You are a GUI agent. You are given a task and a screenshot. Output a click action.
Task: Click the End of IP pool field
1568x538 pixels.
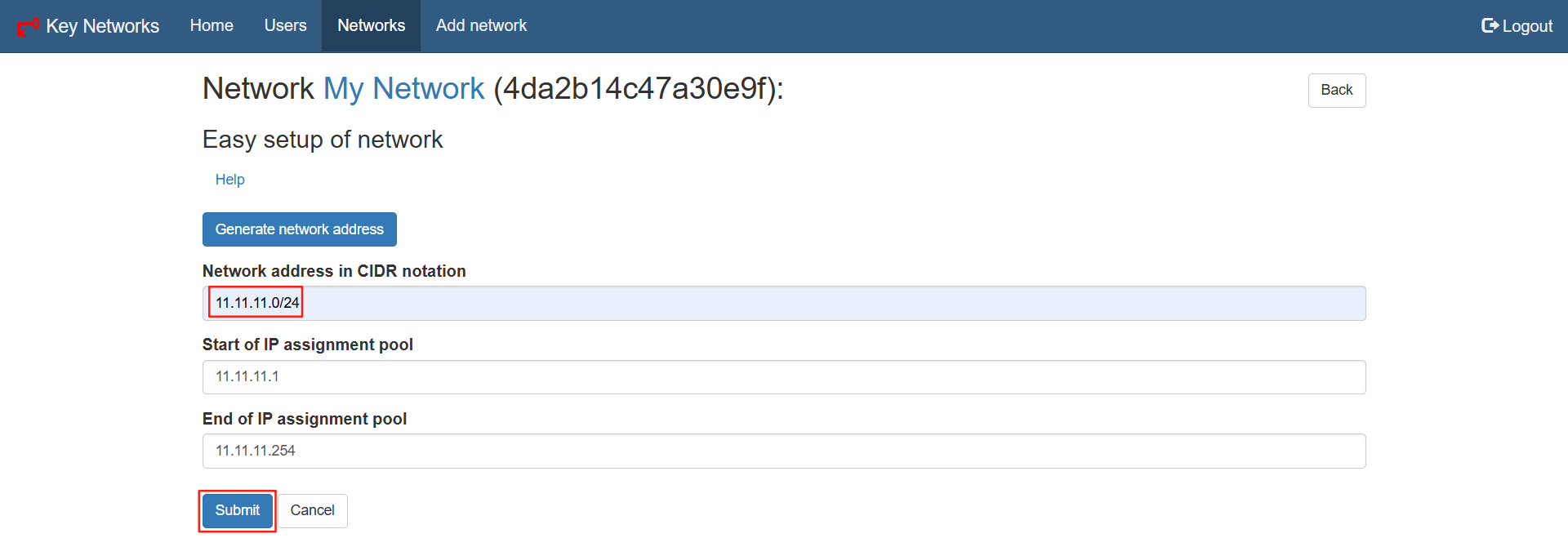coord(784,451)
